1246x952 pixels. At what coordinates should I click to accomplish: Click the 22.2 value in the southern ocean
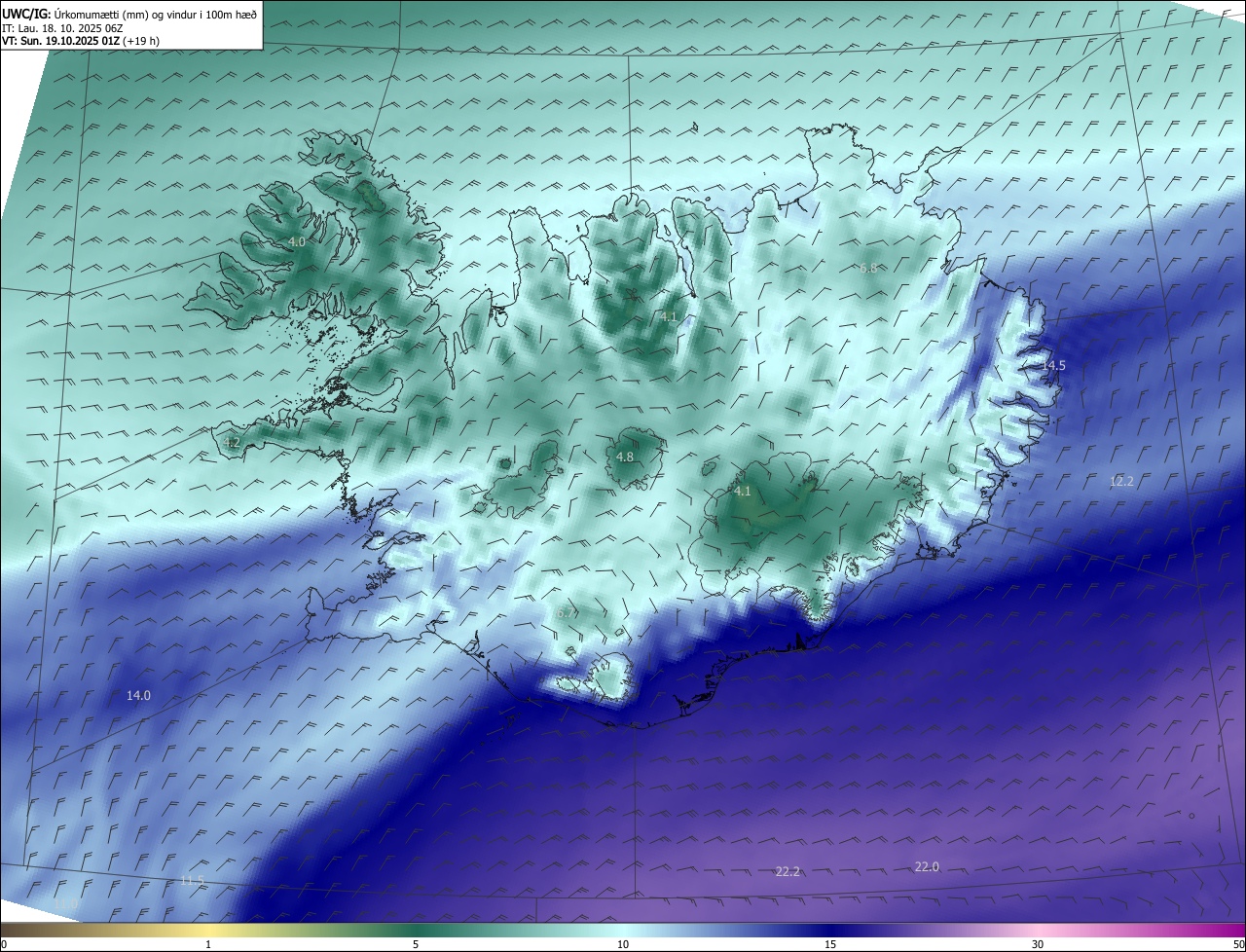coord(788,871)
